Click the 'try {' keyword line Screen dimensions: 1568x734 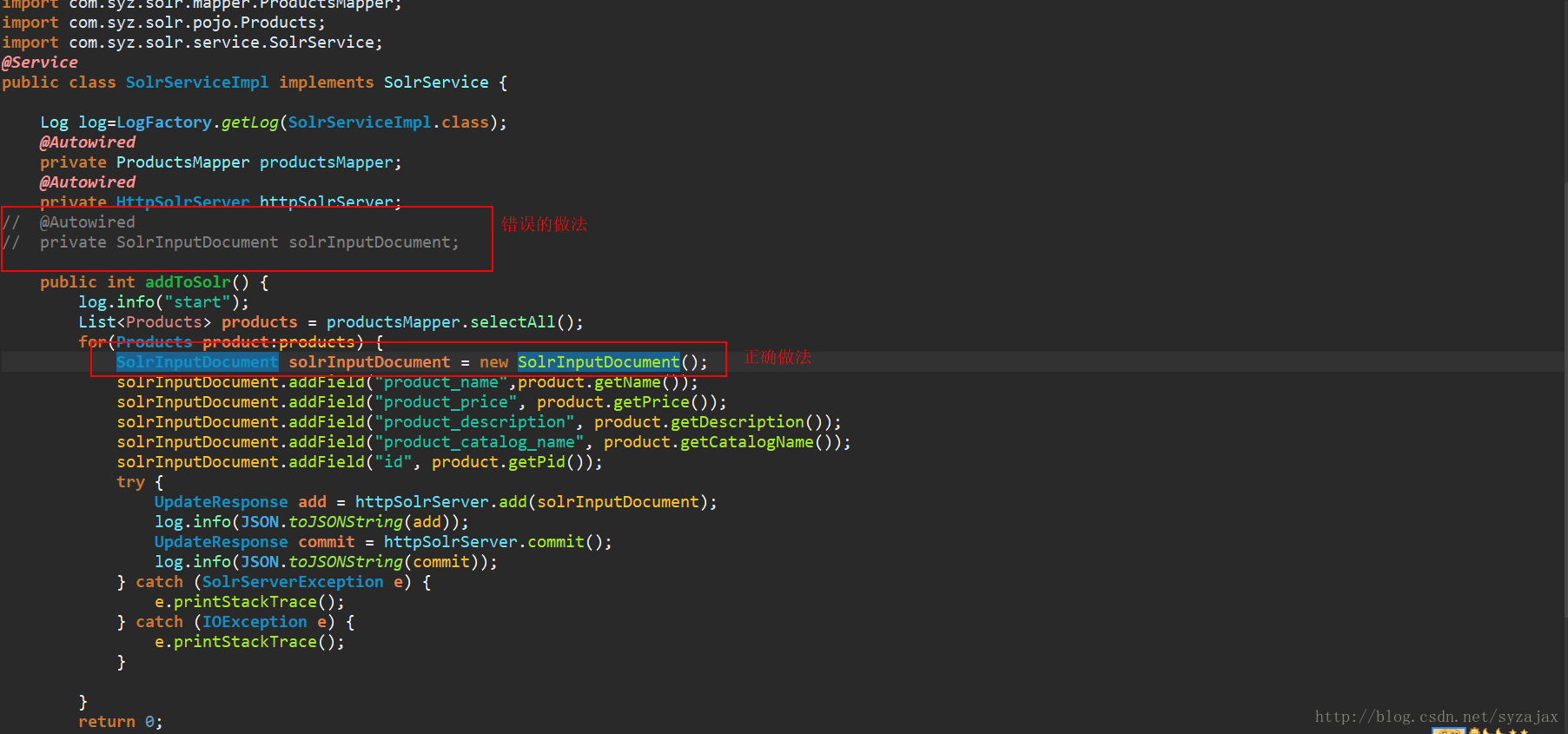[x=140, y=482]
